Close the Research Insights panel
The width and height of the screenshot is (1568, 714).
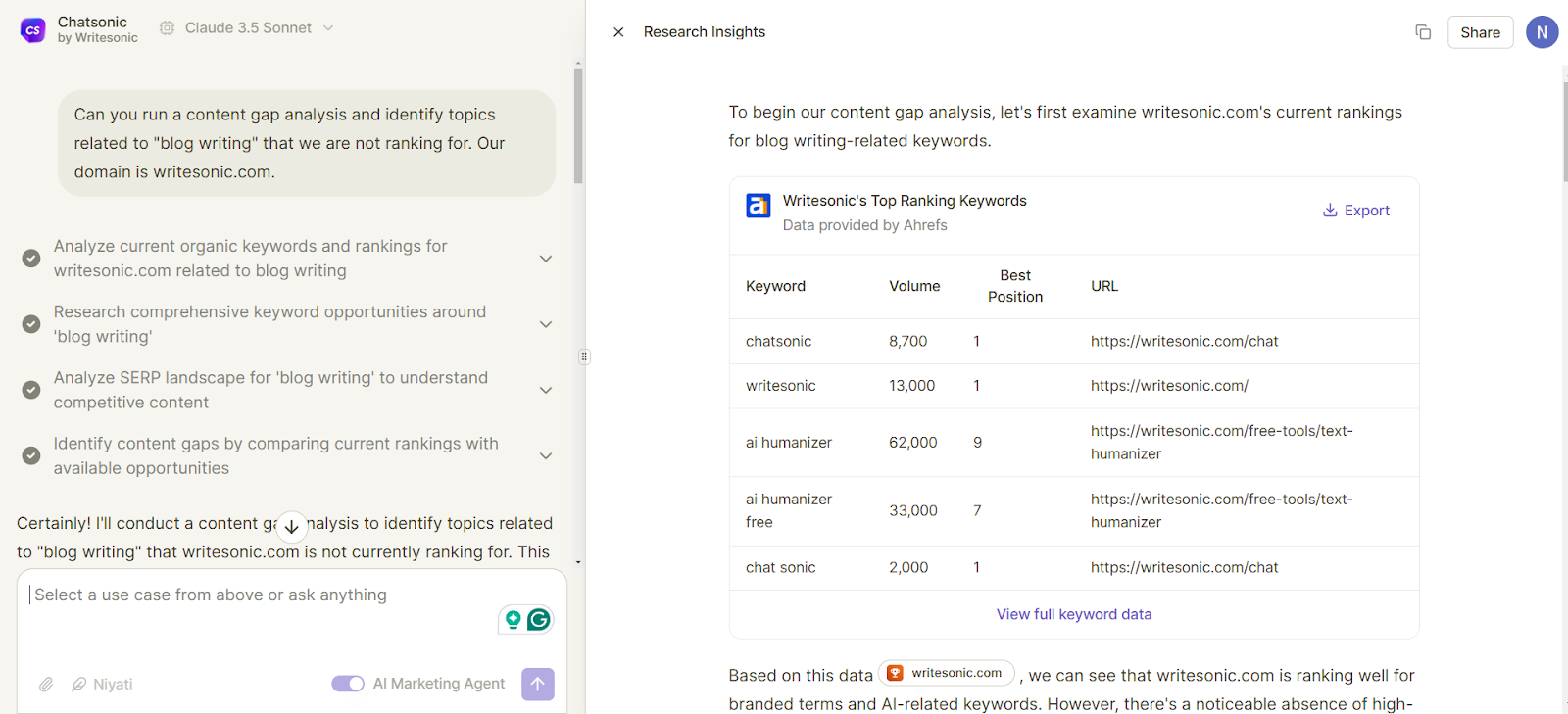pyautogui.click(x=618, y=32)
